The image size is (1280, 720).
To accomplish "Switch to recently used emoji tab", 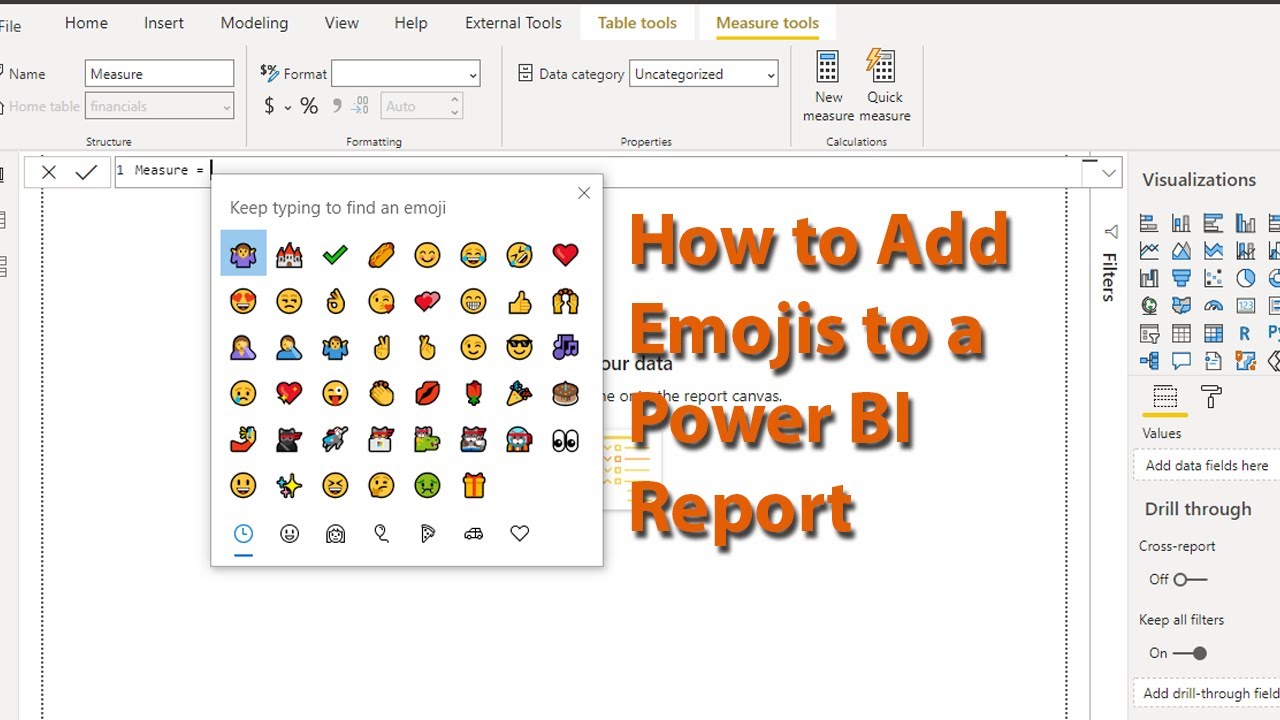I will click(x=243, y=534).
